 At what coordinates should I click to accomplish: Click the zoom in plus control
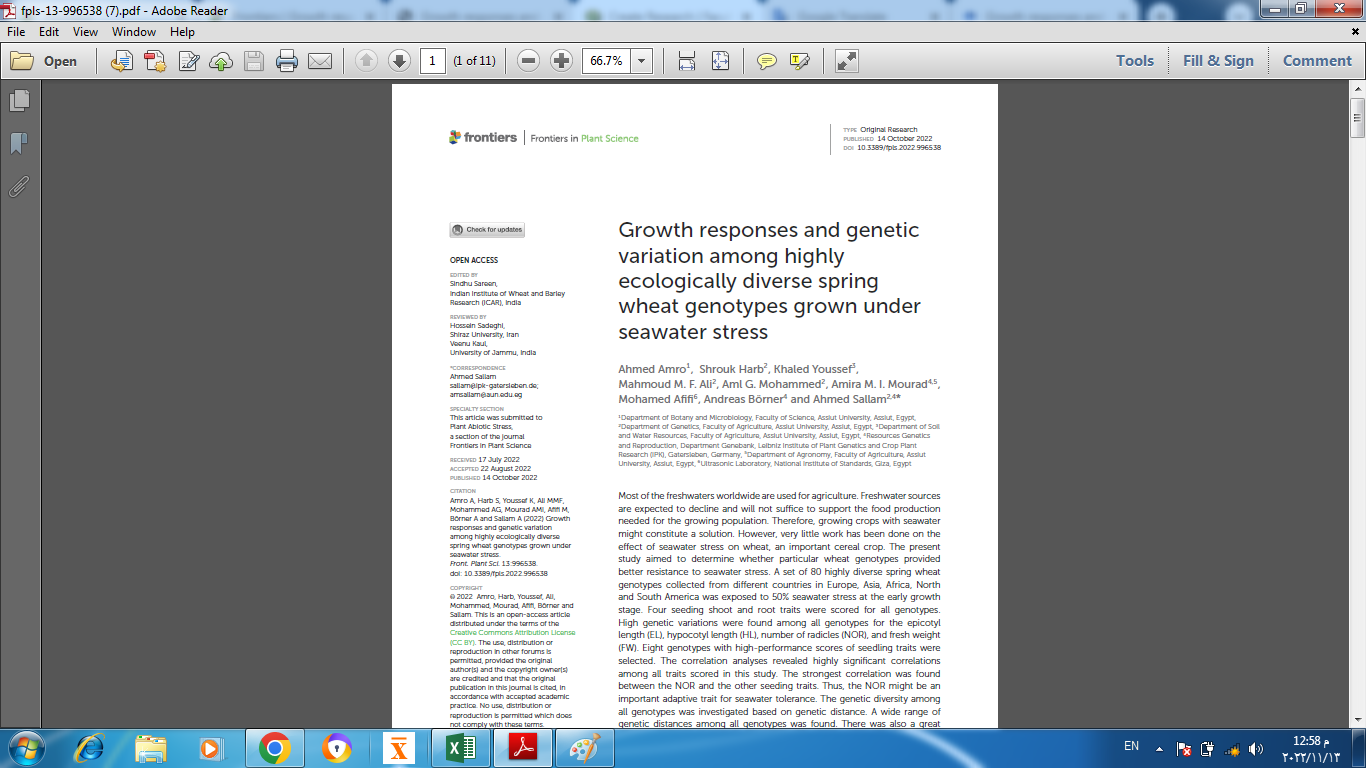[560, 60]
